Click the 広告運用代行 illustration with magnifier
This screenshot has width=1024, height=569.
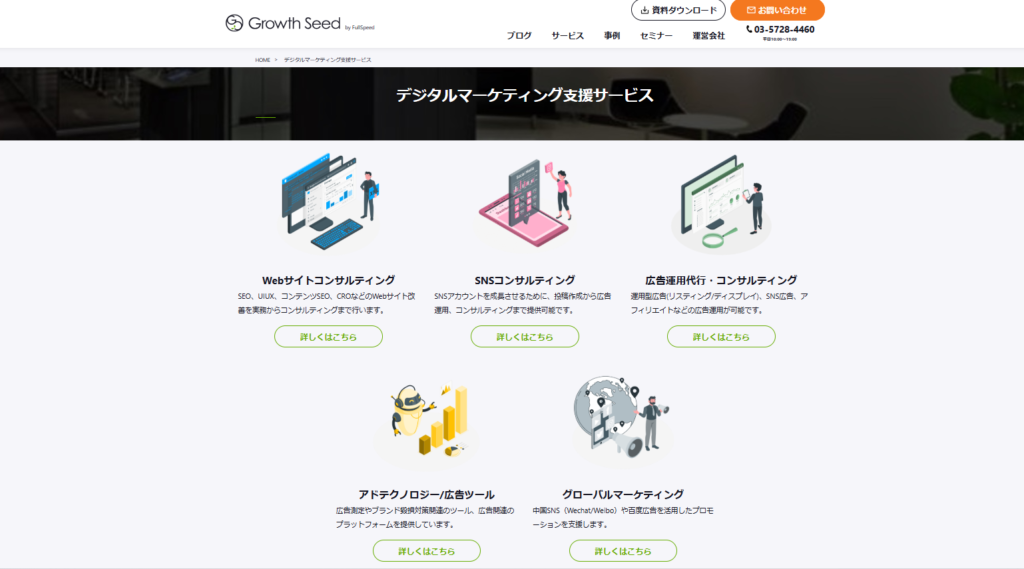click(721, 204)
